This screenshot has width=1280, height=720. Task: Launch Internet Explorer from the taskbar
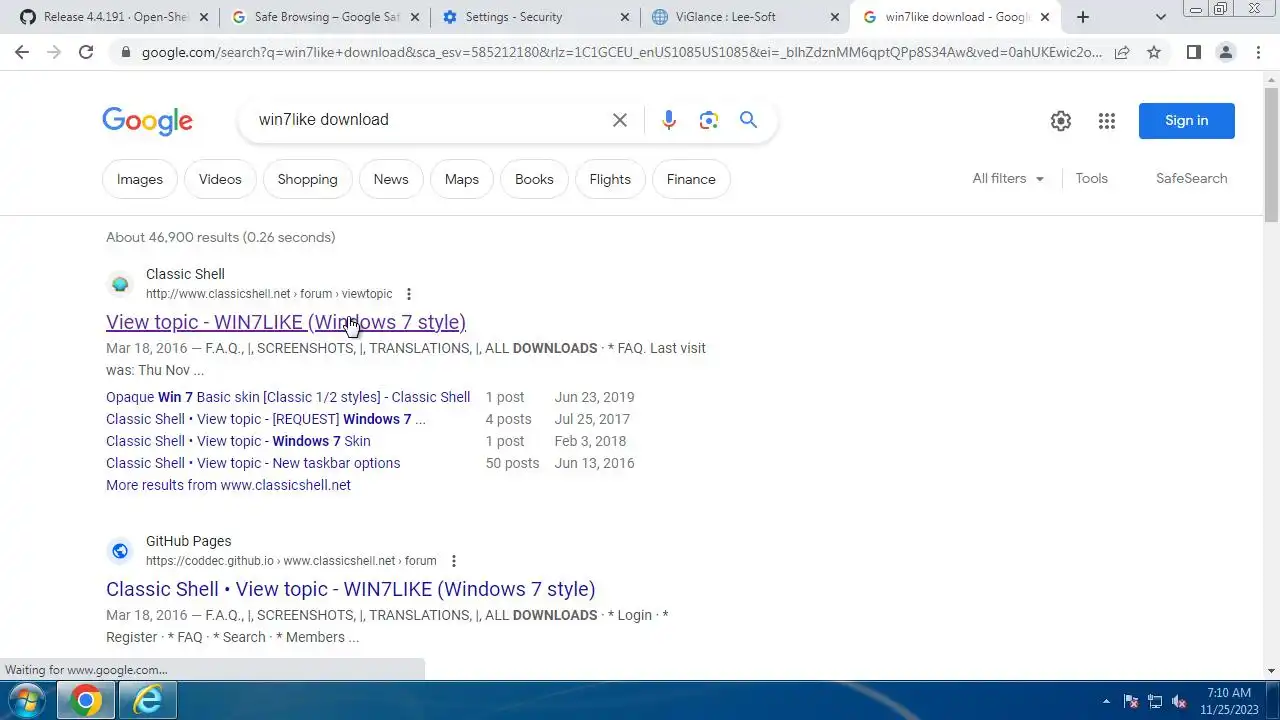[147, 700]
